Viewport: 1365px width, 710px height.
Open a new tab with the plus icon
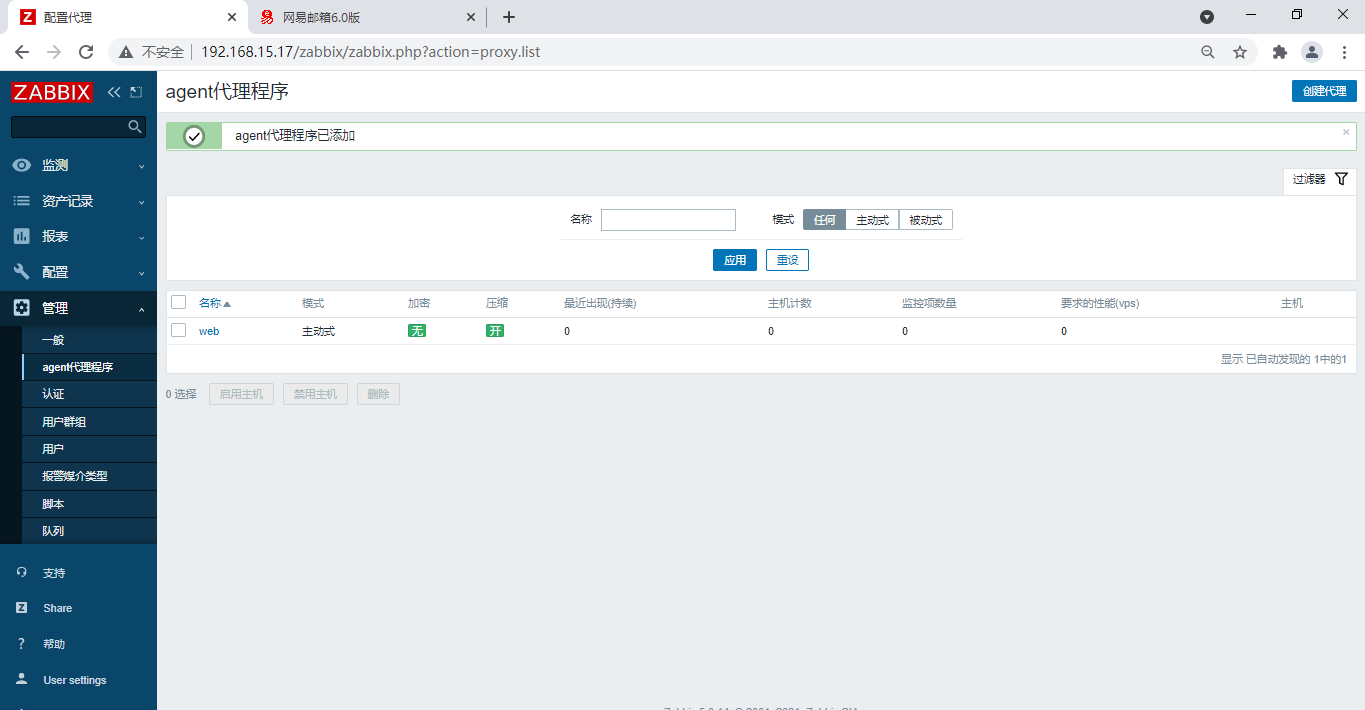509,17
